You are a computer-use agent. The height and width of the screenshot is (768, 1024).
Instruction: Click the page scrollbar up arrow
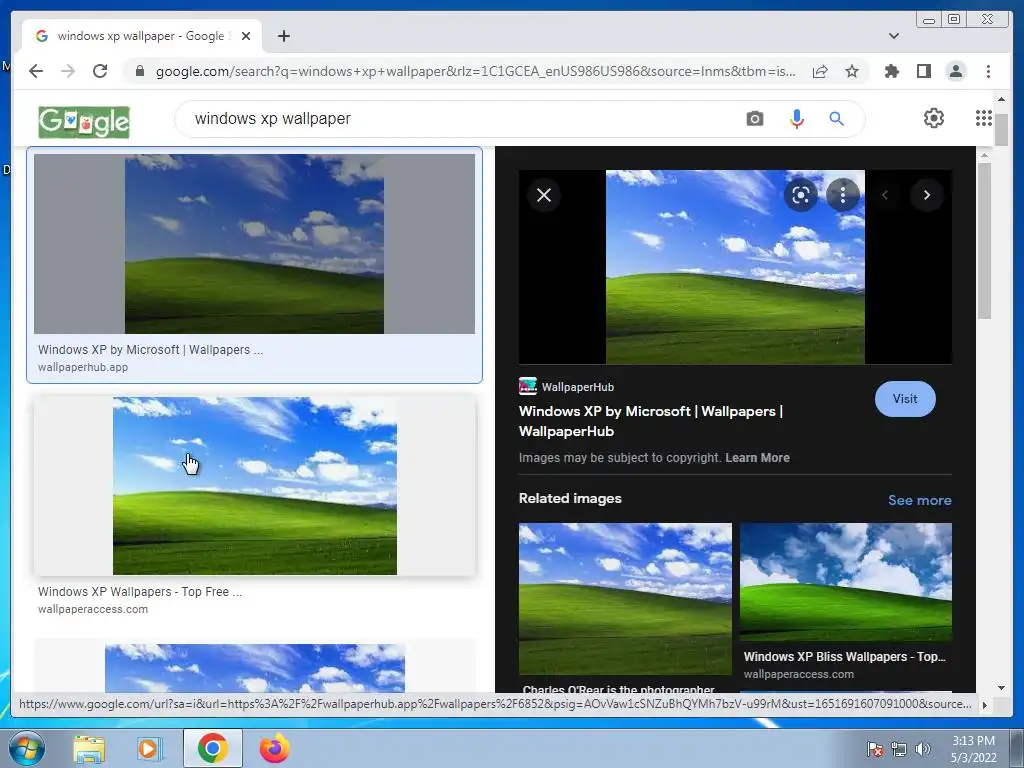click(1001, 100)
